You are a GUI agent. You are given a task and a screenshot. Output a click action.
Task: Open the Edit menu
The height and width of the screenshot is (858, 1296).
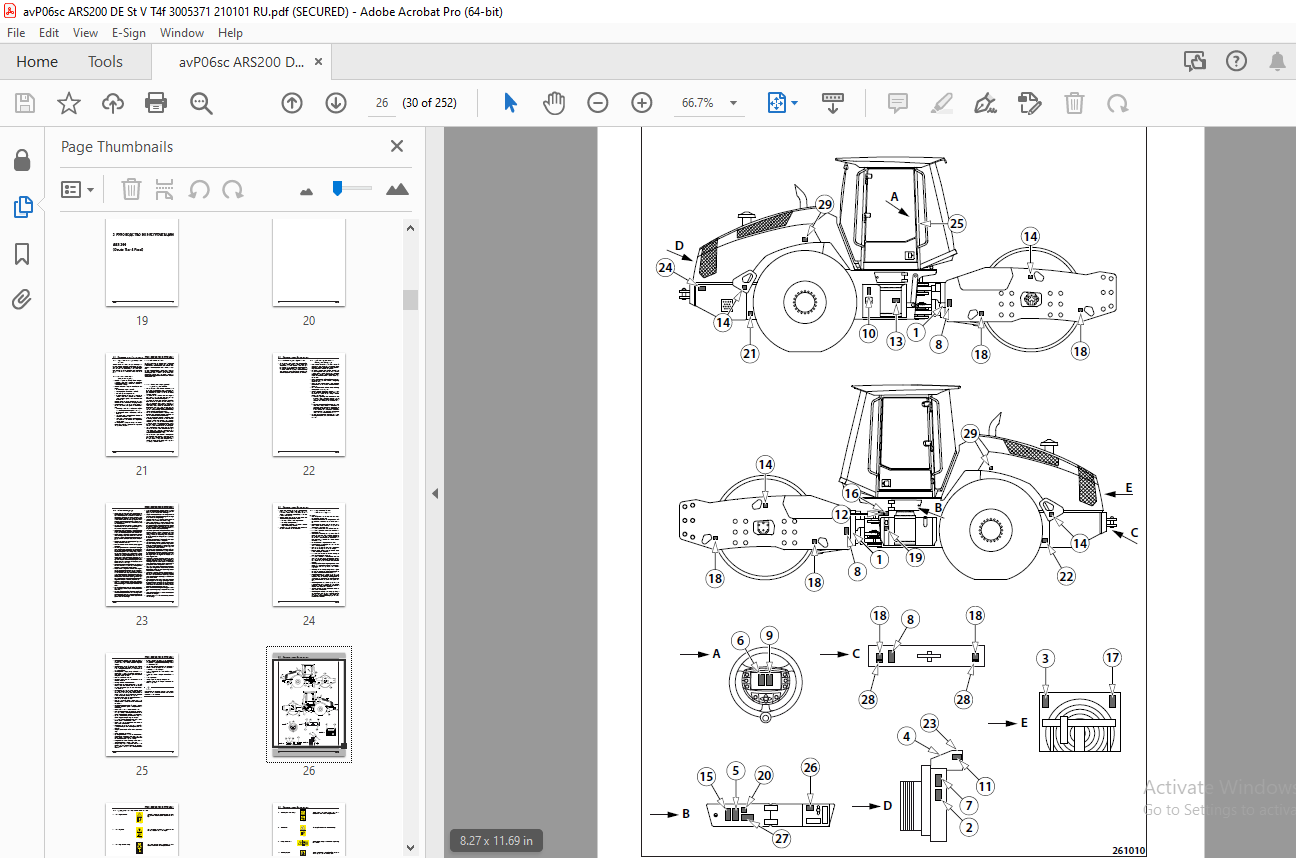tap(49, 33)
